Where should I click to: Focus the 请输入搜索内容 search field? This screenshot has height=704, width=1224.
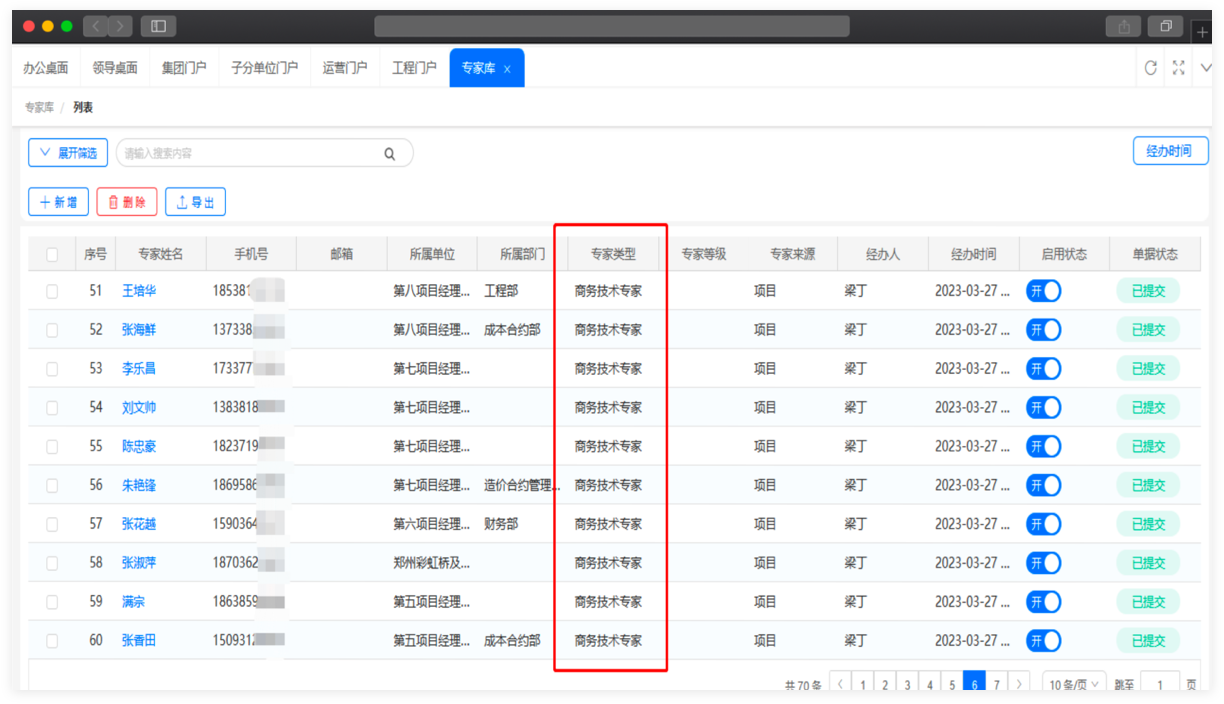[x=264, y=153]
